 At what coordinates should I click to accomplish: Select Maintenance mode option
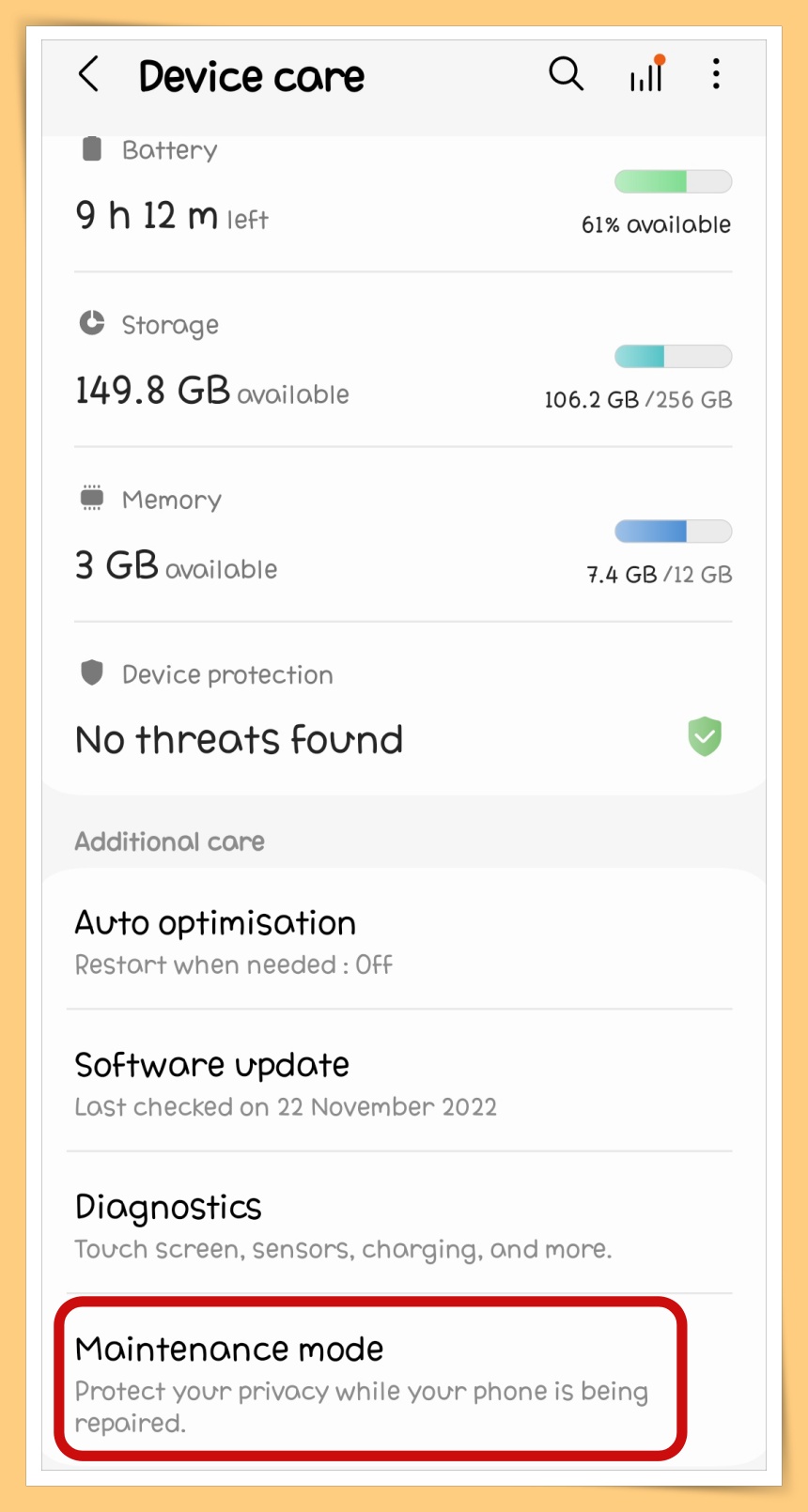(x=370, y=1379)
